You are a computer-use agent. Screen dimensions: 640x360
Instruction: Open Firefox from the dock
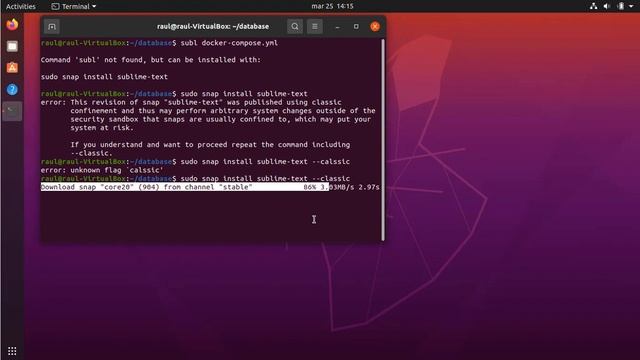click(x=12, y=24)
